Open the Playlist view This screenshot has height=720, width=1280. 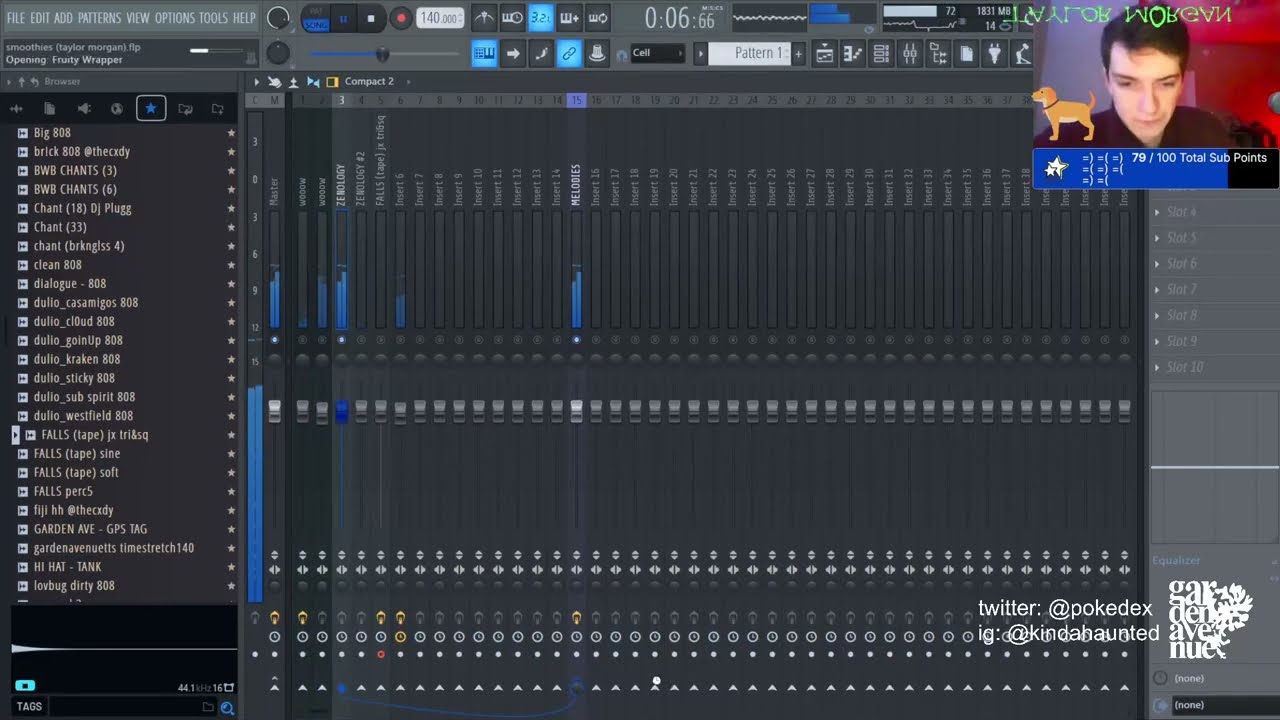pos(824,54)
